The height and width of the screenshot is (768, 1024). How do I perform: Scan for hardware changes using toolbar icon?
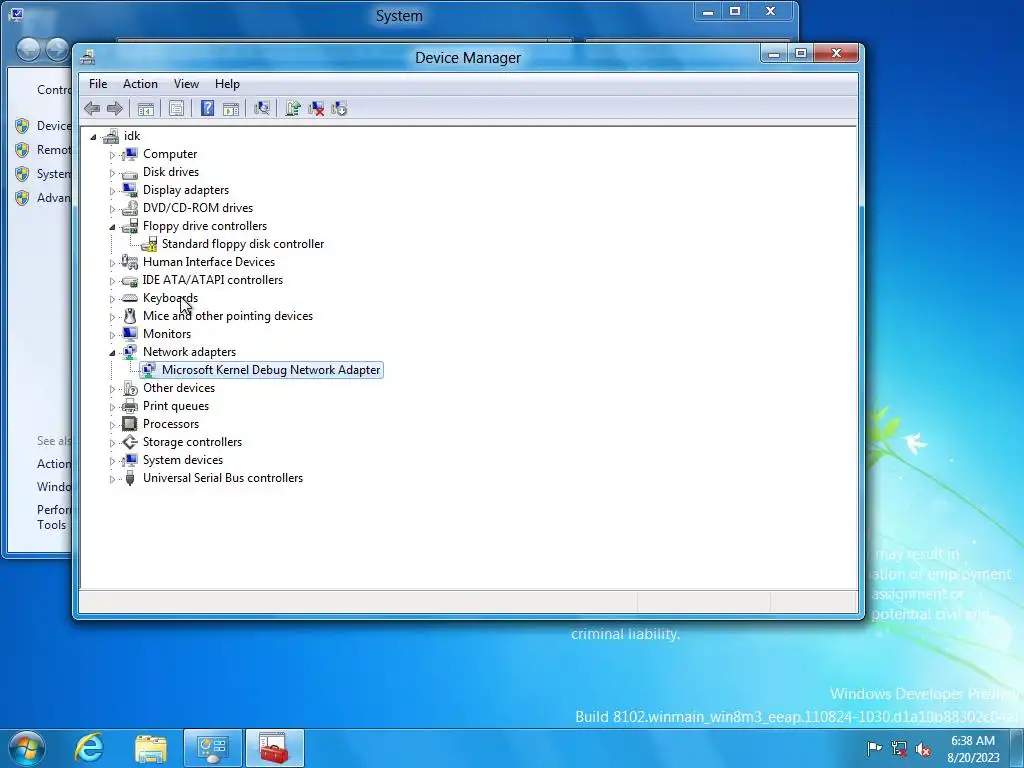pyautogui.click(x=262, y=108)
